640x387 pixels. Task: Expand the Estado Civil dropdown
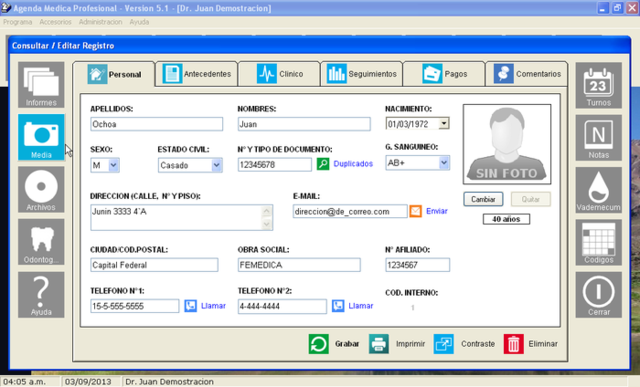pos(216,165)
